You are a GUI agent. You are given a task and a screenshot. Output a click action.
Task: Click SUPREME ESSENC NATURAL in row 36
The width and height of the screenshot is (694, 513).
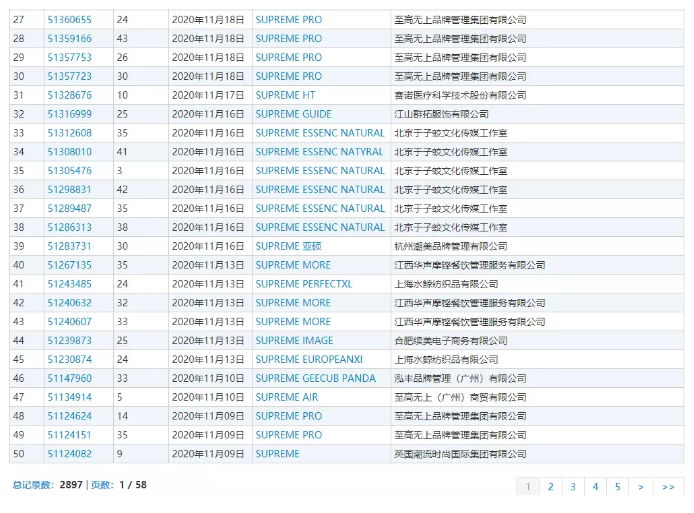coord(320,189)
